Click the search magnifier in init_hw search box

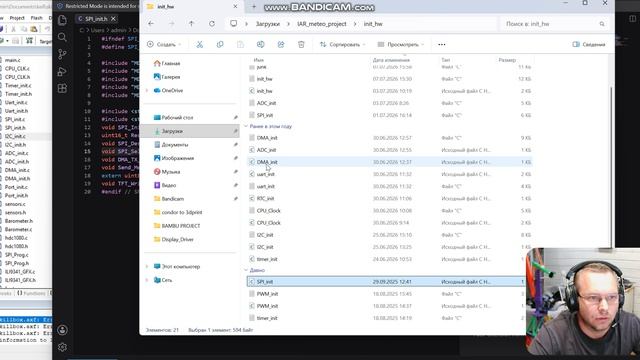click(x=602, y=24)
